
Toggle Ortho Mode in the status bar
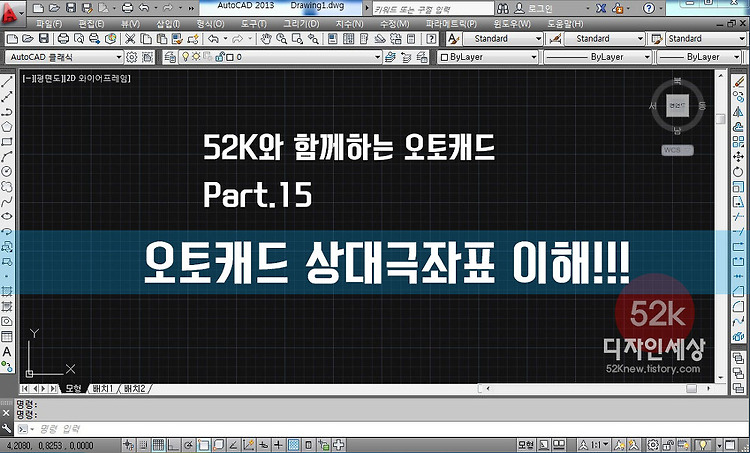pyautogui.click(x=173, y=445)
